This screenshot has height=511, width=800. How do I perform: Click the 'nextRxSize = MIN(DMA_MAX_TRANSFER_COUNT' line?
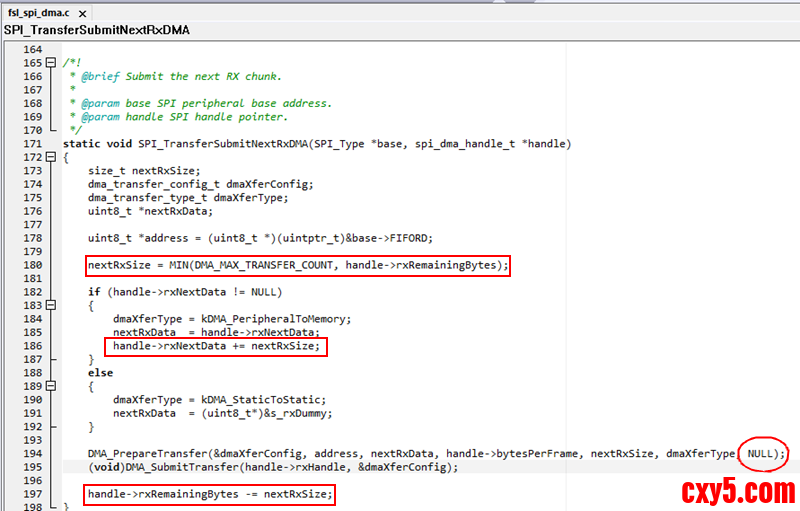[298, 265]
